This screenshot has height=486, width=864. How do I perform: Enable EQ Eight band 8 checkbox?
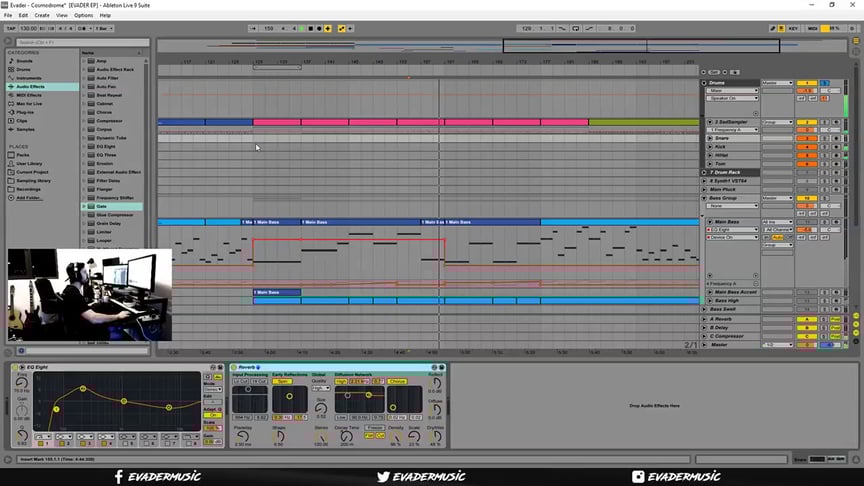(189, 444)
